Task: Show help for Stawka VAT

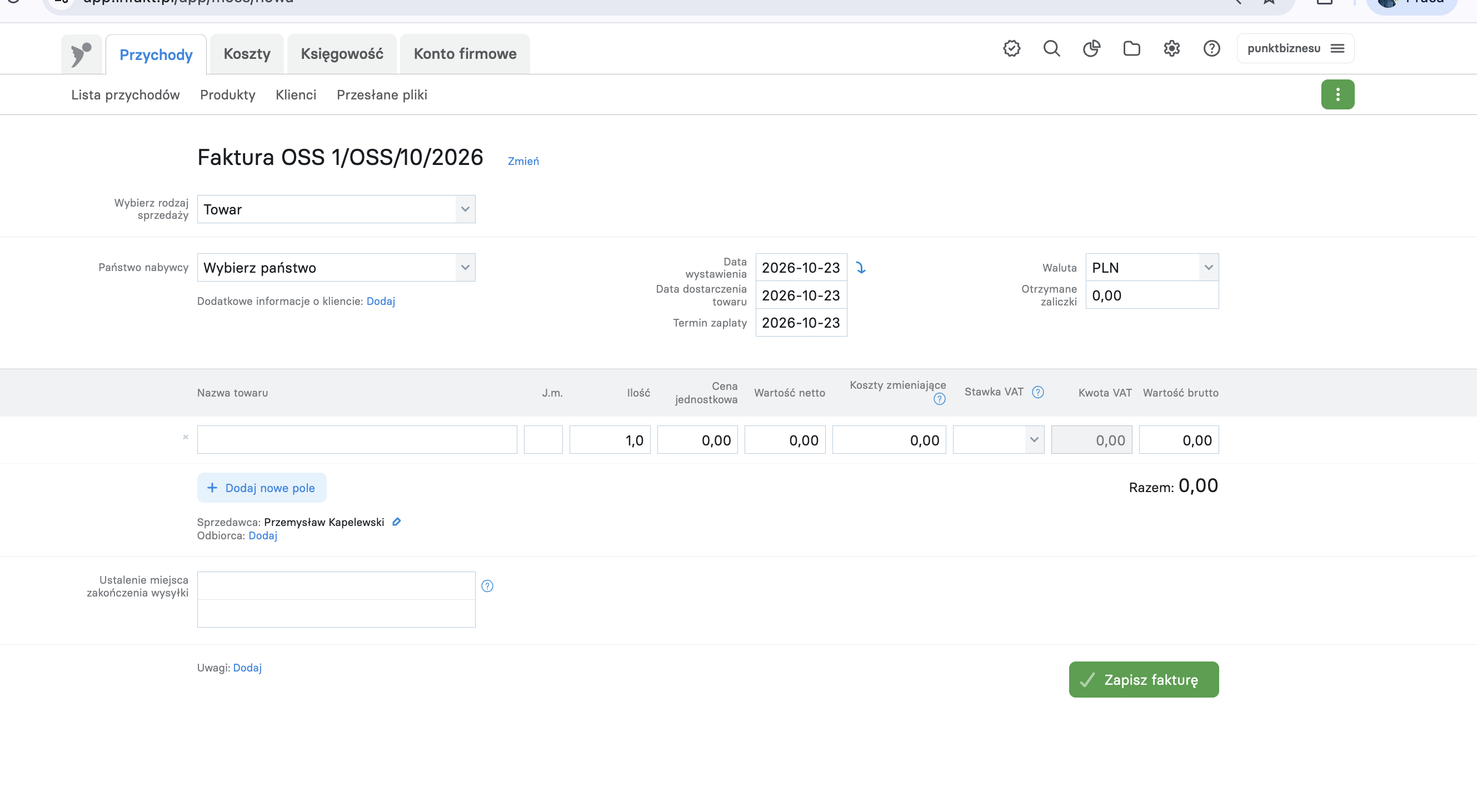Action: click(x=1038, y=393)
